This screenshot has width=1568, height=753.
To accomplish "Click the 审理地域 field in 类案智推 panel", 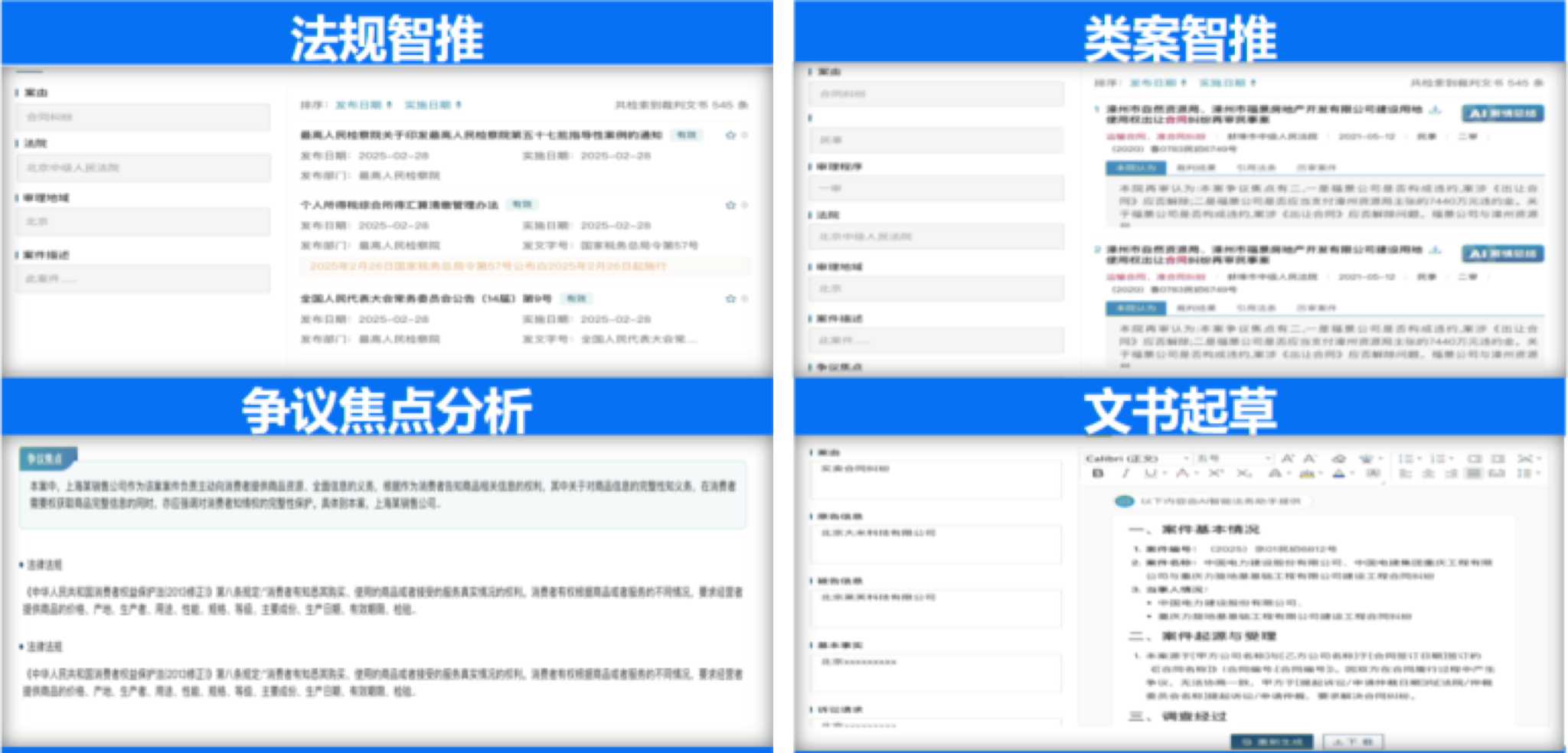I will coord(936,288).
